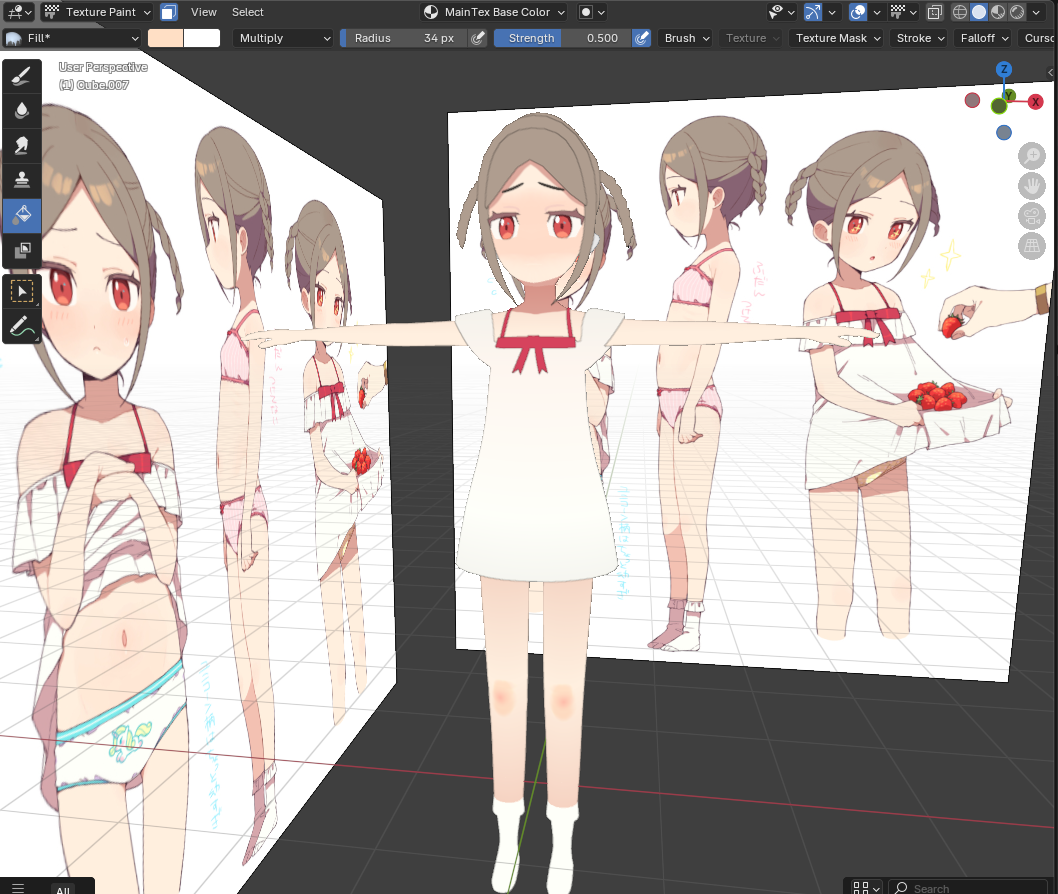Open the Falloff settings popover
This screenshot has height=894, width=1058.
(984, 38)
